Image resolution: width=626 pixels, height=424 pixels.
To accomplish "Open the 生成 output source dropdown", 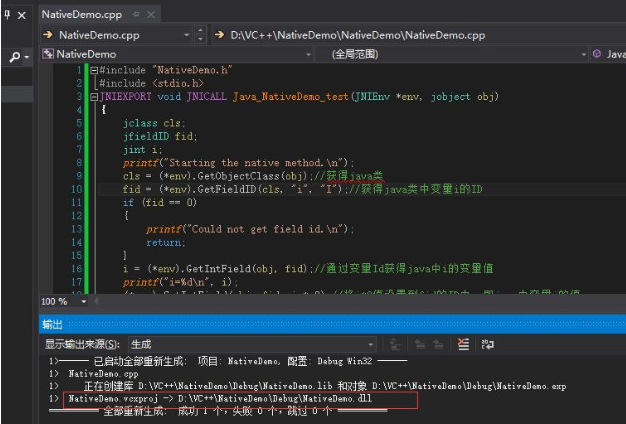I will tap(252, 344).
